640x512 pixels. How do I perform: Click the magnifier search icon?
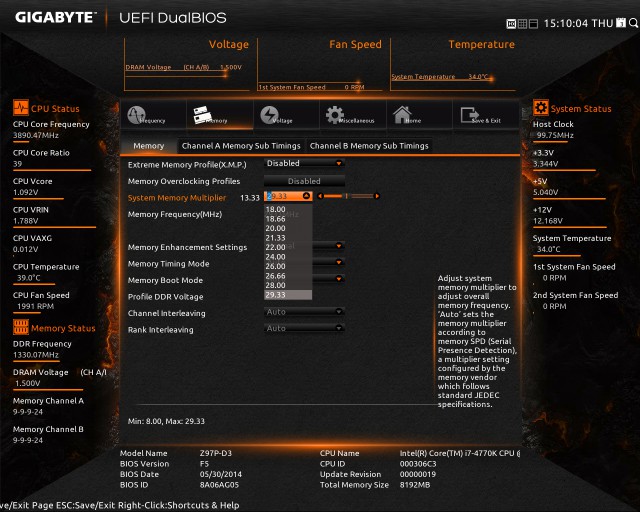click(633, 23)
